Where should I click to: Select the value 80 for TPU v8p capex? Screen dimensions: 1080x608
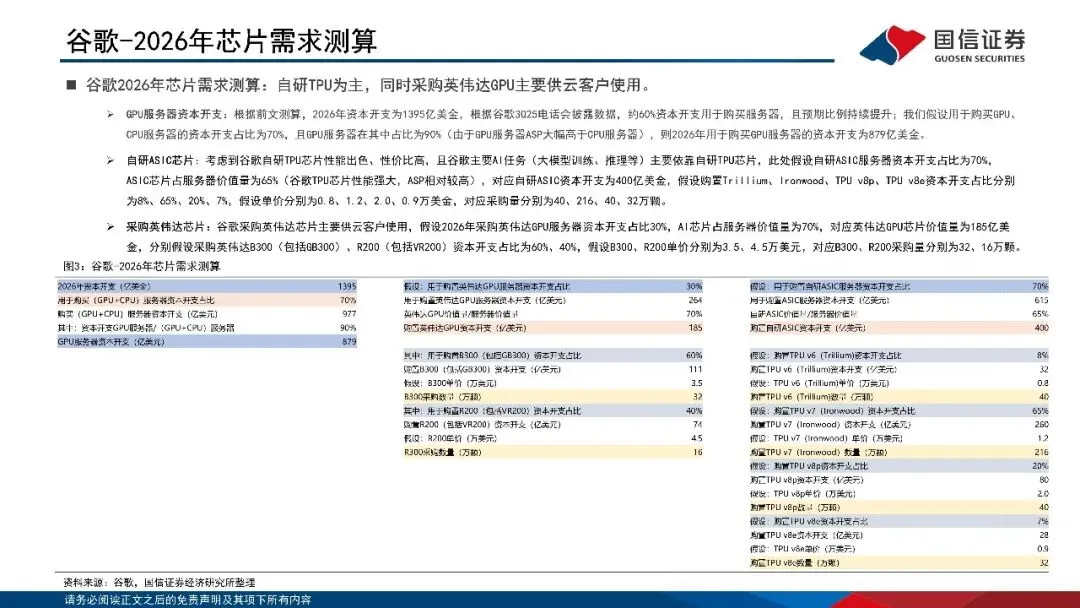(1043, 480)
